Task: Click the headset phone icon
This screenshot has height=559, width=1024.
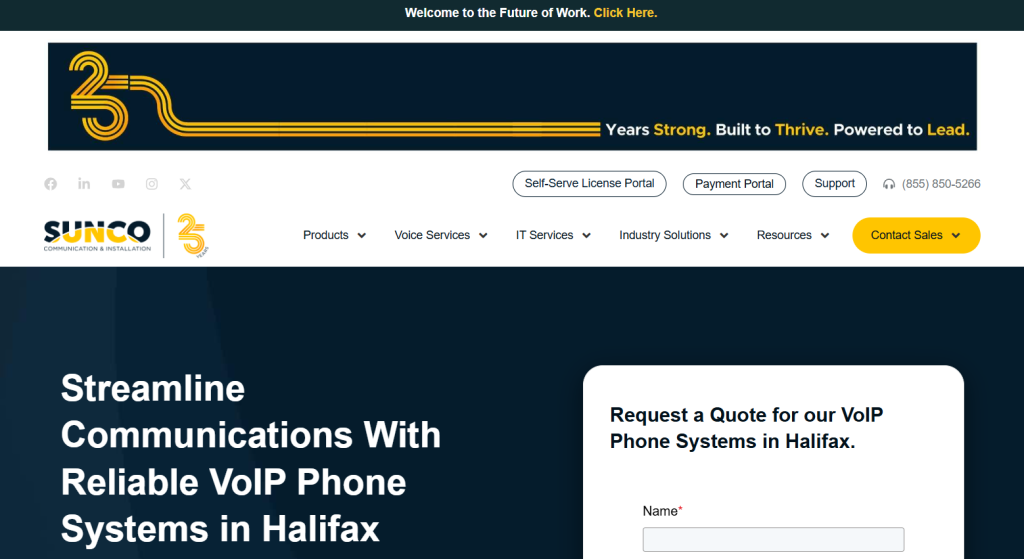Action: point(889,184)
